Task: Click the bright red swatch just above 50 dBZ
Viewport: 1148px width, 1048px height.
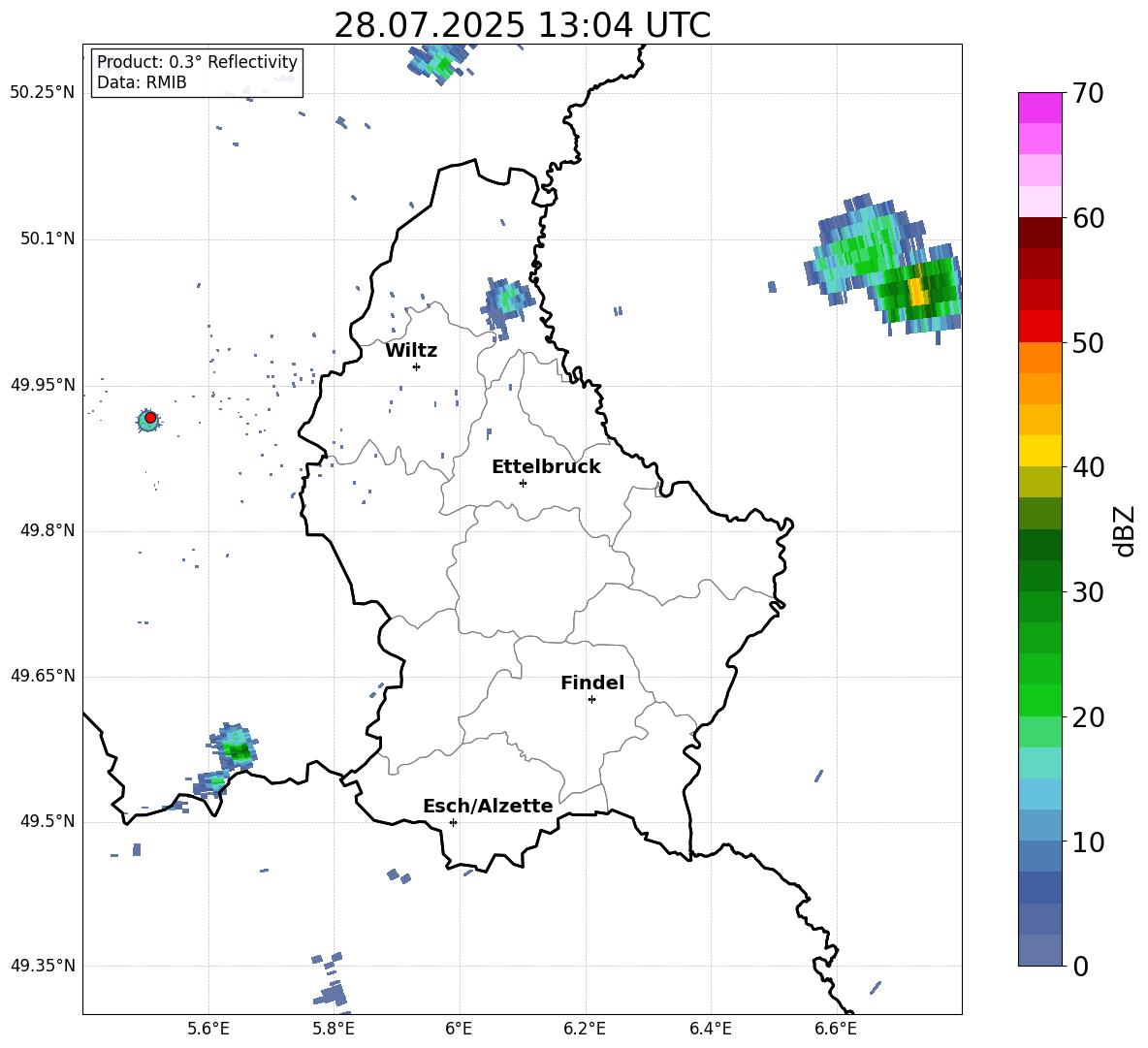Action: pyautogui.click(x=1039, y=327)
